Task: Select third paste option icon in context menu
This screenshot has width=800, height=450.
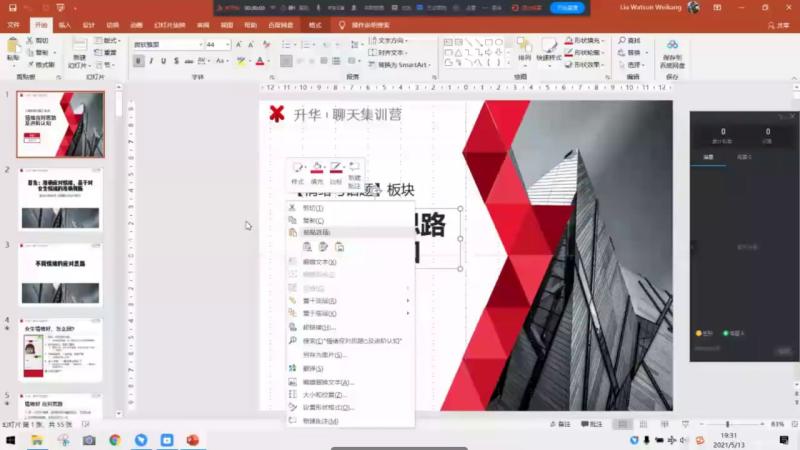Action: (340, 247)
